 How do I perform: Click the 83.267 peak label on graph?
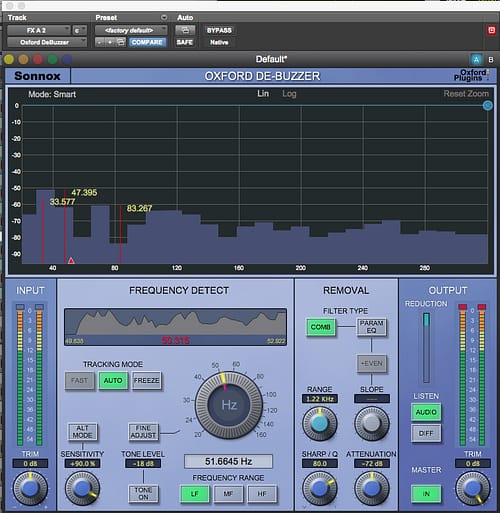[139, 208]
